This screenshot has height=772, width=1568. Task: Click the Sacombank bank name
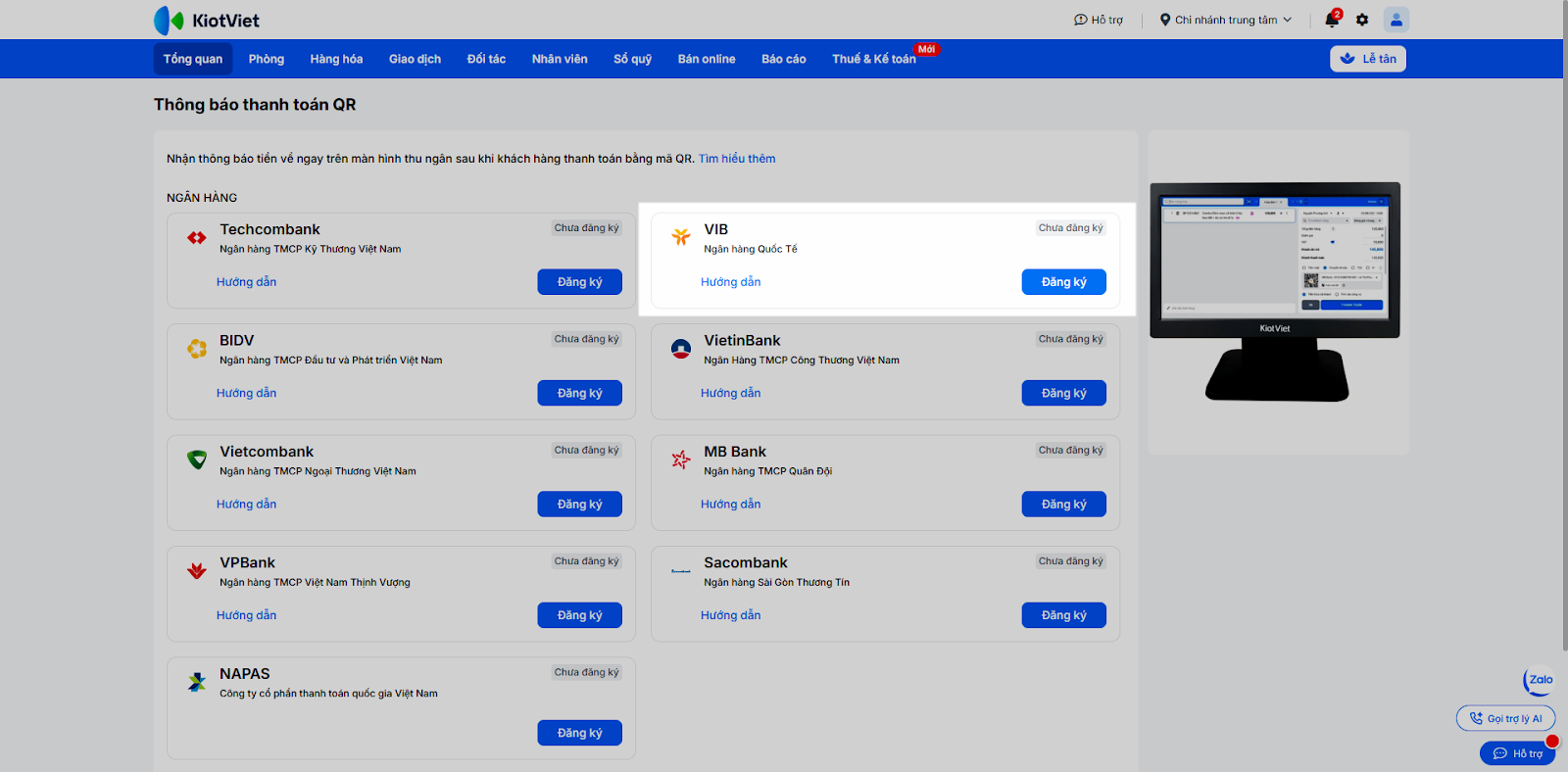746,562
